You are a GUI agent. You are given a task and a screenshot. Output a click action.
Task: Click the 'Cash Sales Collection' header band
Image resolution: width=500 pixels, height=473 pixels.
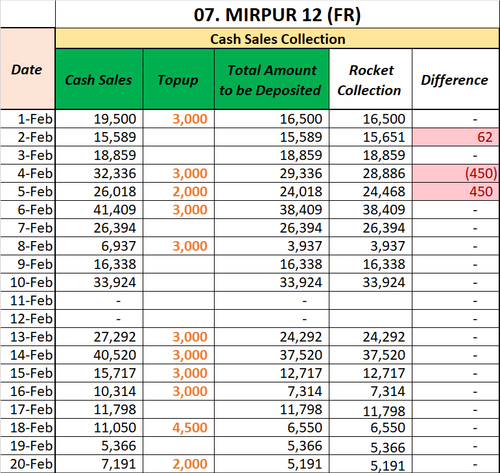(277, 39)
